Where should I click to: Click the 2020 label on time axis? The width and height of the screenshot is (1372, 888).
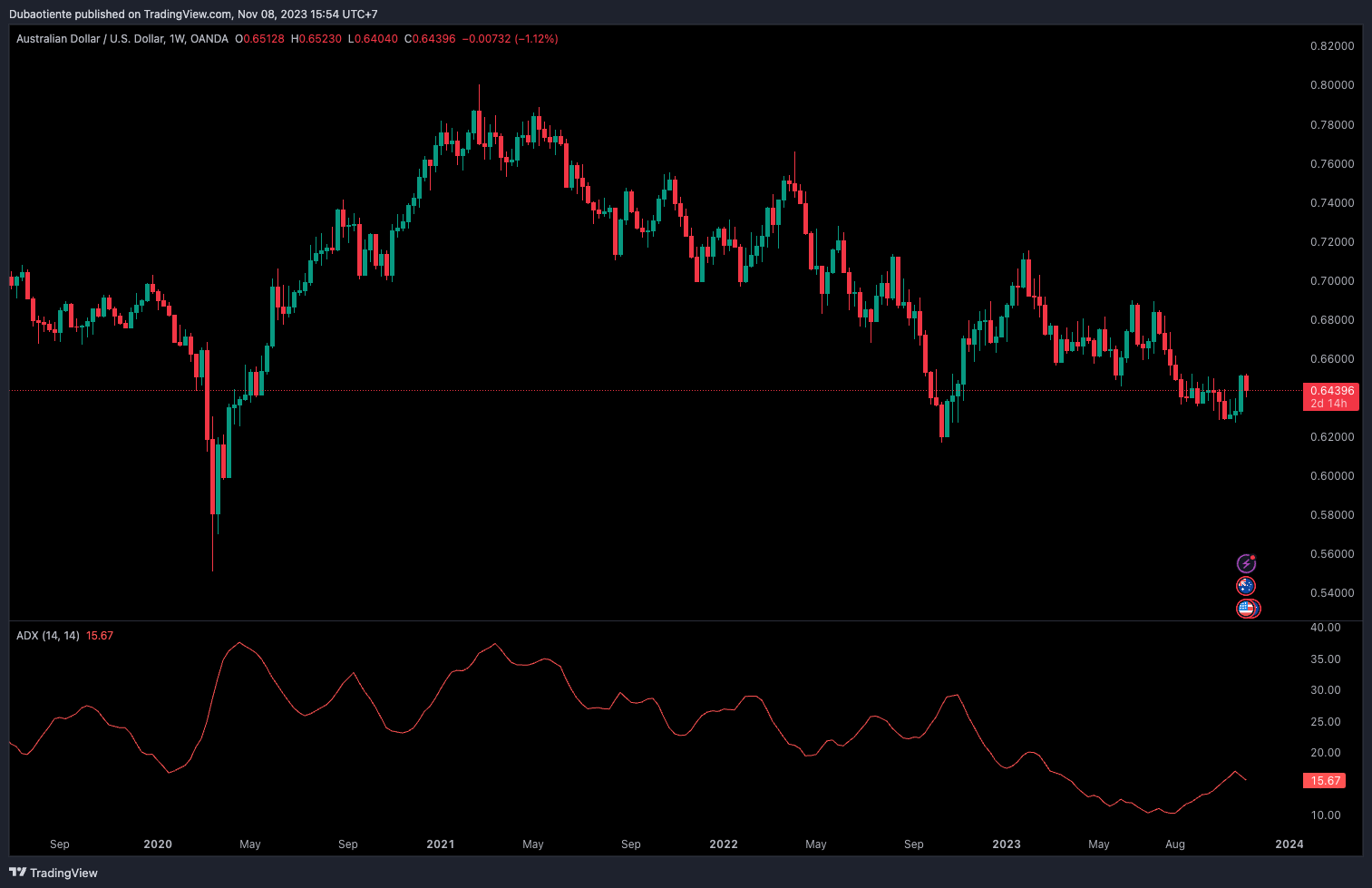(x=158, y=844)
